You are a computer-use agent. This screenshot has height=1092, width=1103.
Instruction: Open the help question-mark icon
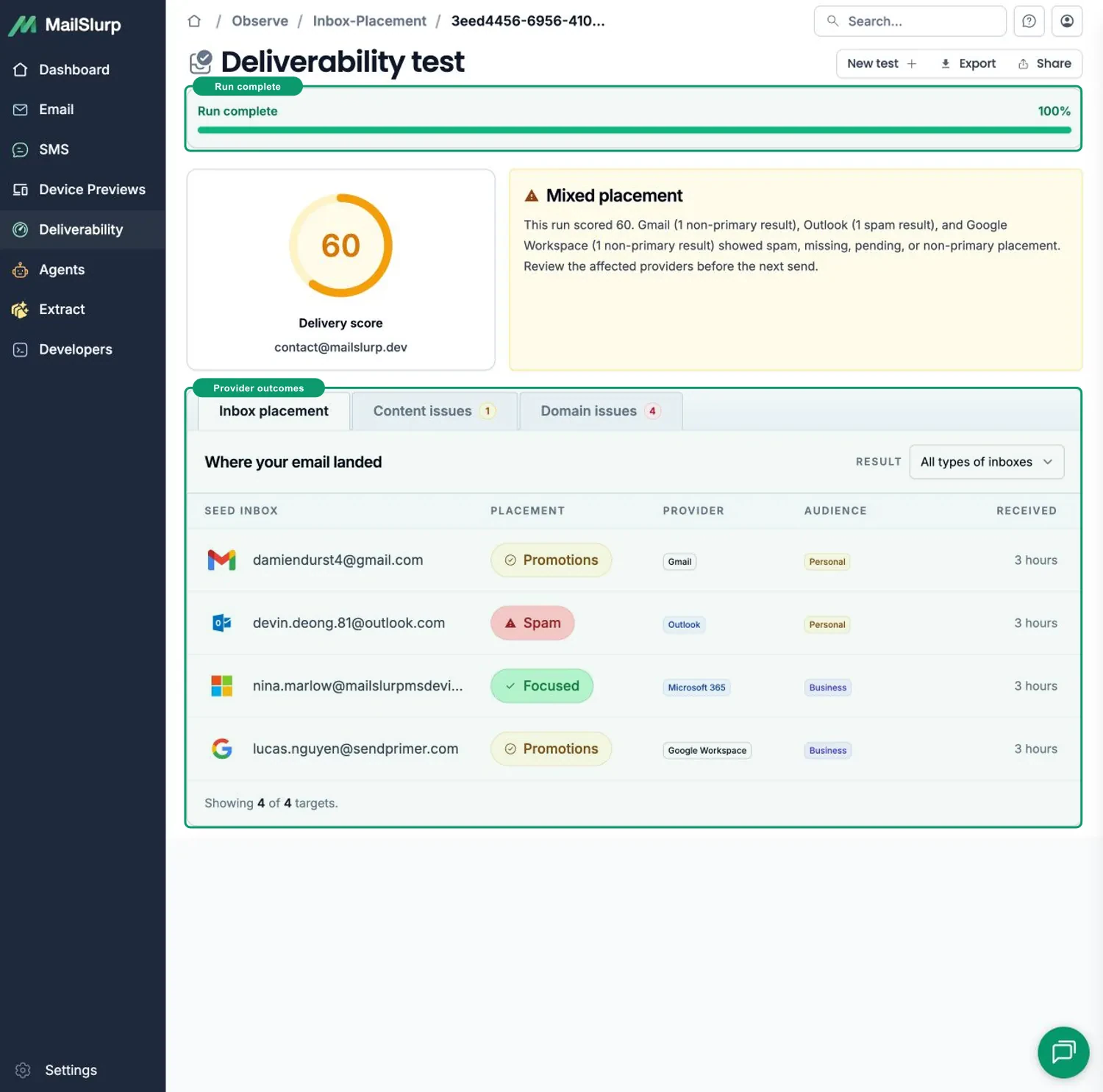pos(1029,21)
